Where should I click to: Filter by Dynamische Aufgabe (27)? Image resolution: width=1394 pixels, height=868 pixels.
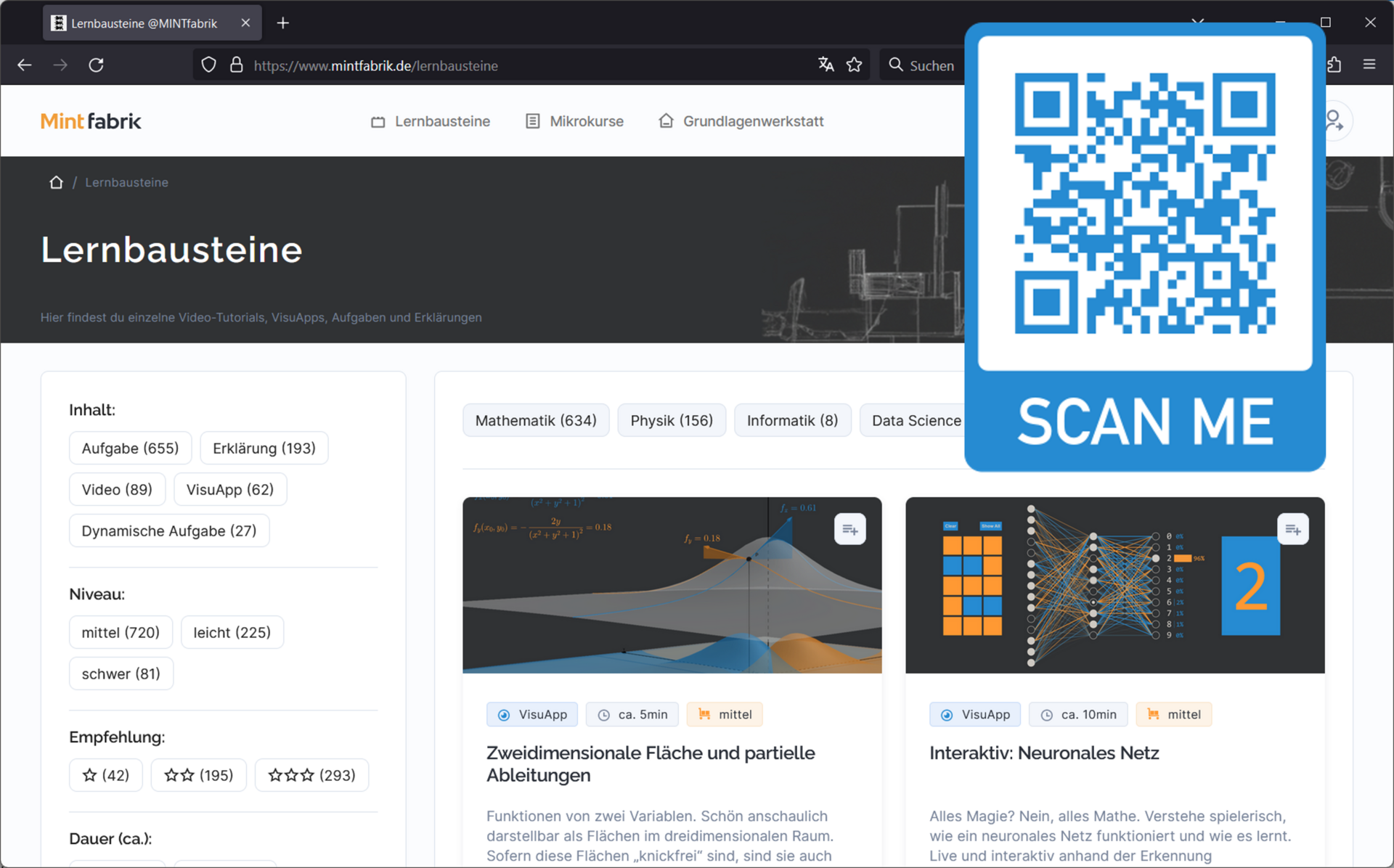click(169, 531)
